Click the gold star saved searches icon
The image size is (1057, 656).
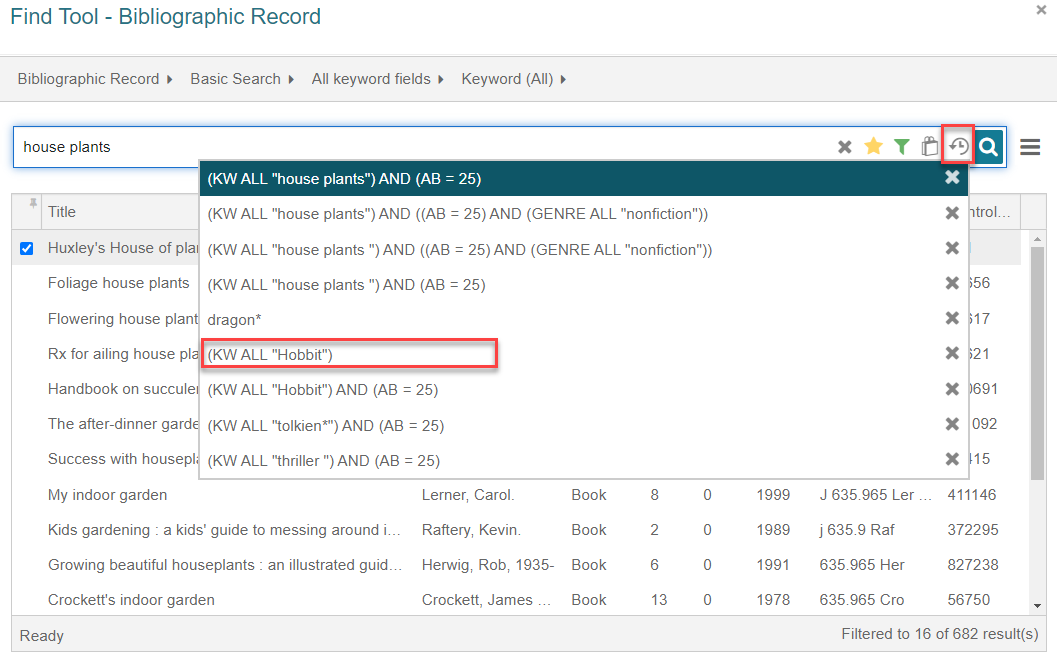[873, 146]
